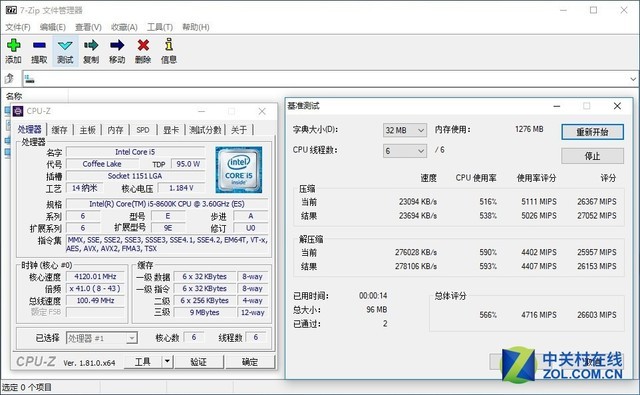Click the 6 x 256 KBytes L2 value
The height and width of the screenshot is (395, 640).
[x=204, y=300]
